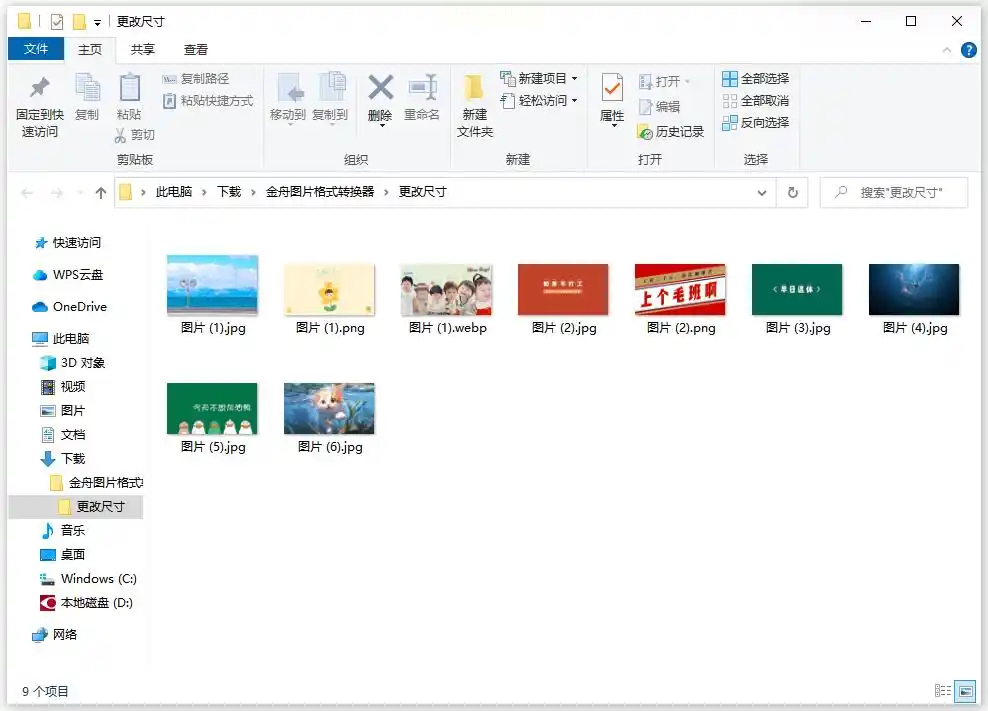Switch to the View (查看) tab

(x=195, y=49)
